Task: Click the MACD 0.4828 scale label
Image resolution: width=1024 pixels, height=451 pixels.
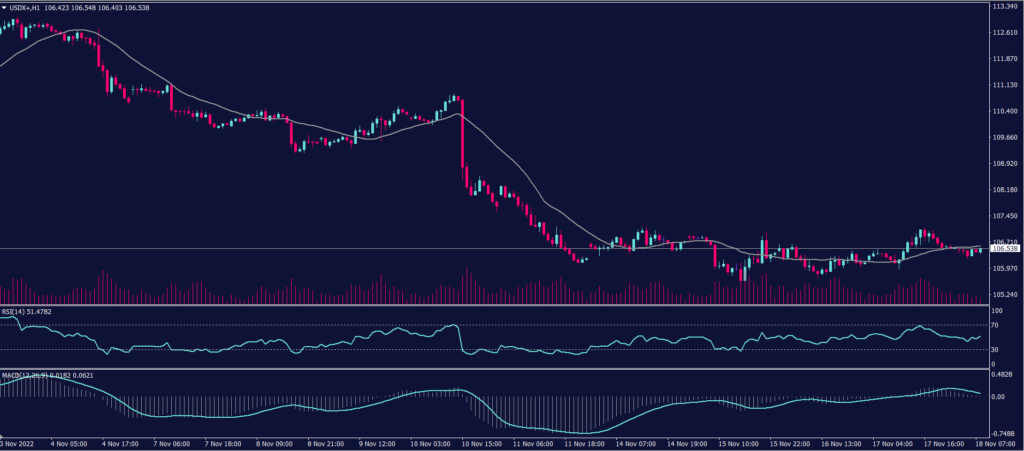Action: tap(1002, 376)
